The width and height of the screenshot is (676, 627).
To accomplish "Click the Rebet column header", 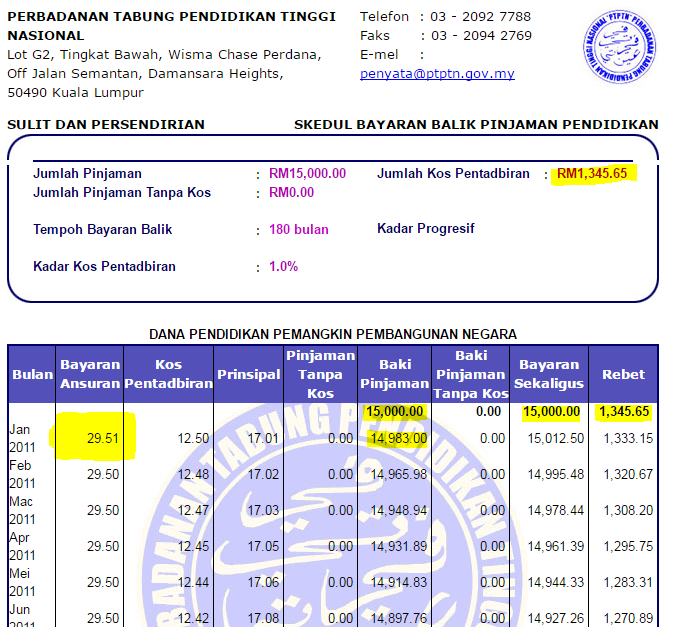I will 623,374.
